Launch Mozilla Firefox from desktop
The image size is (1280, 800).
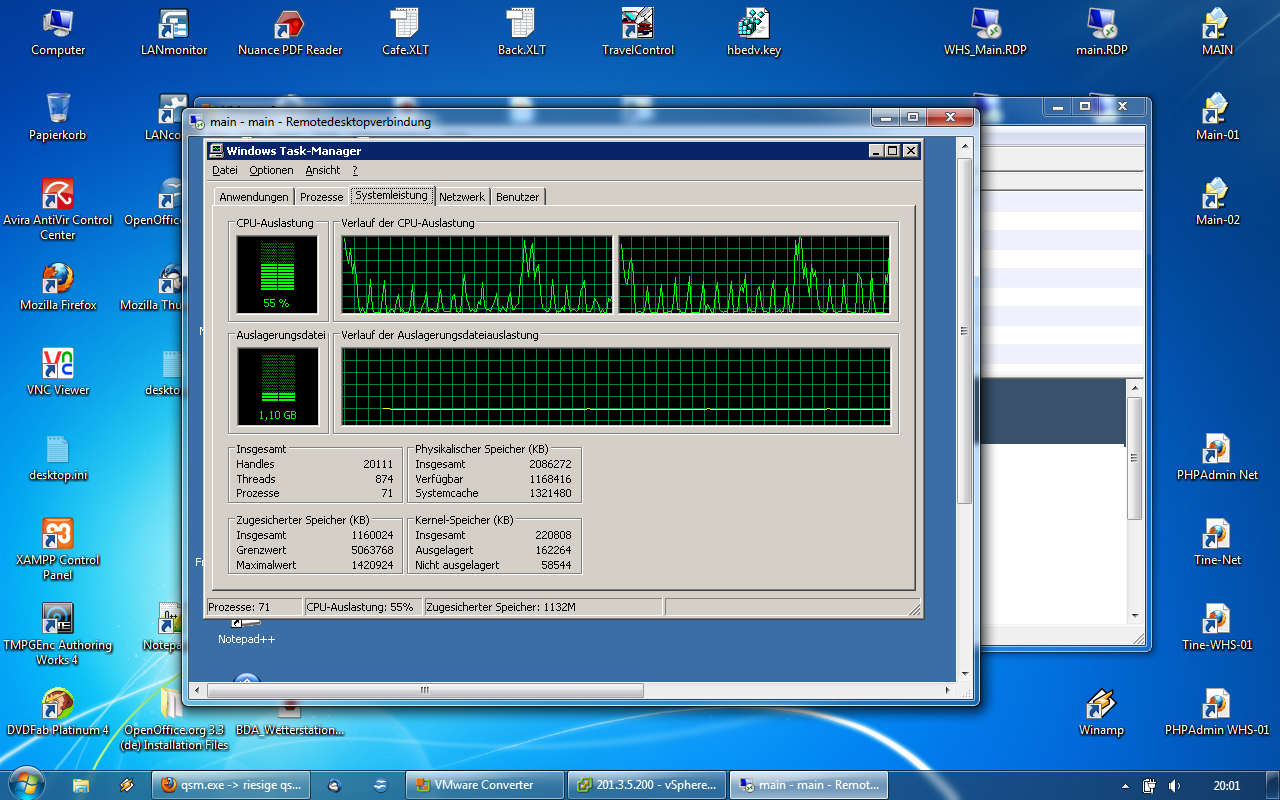click(x=58, y=286)
